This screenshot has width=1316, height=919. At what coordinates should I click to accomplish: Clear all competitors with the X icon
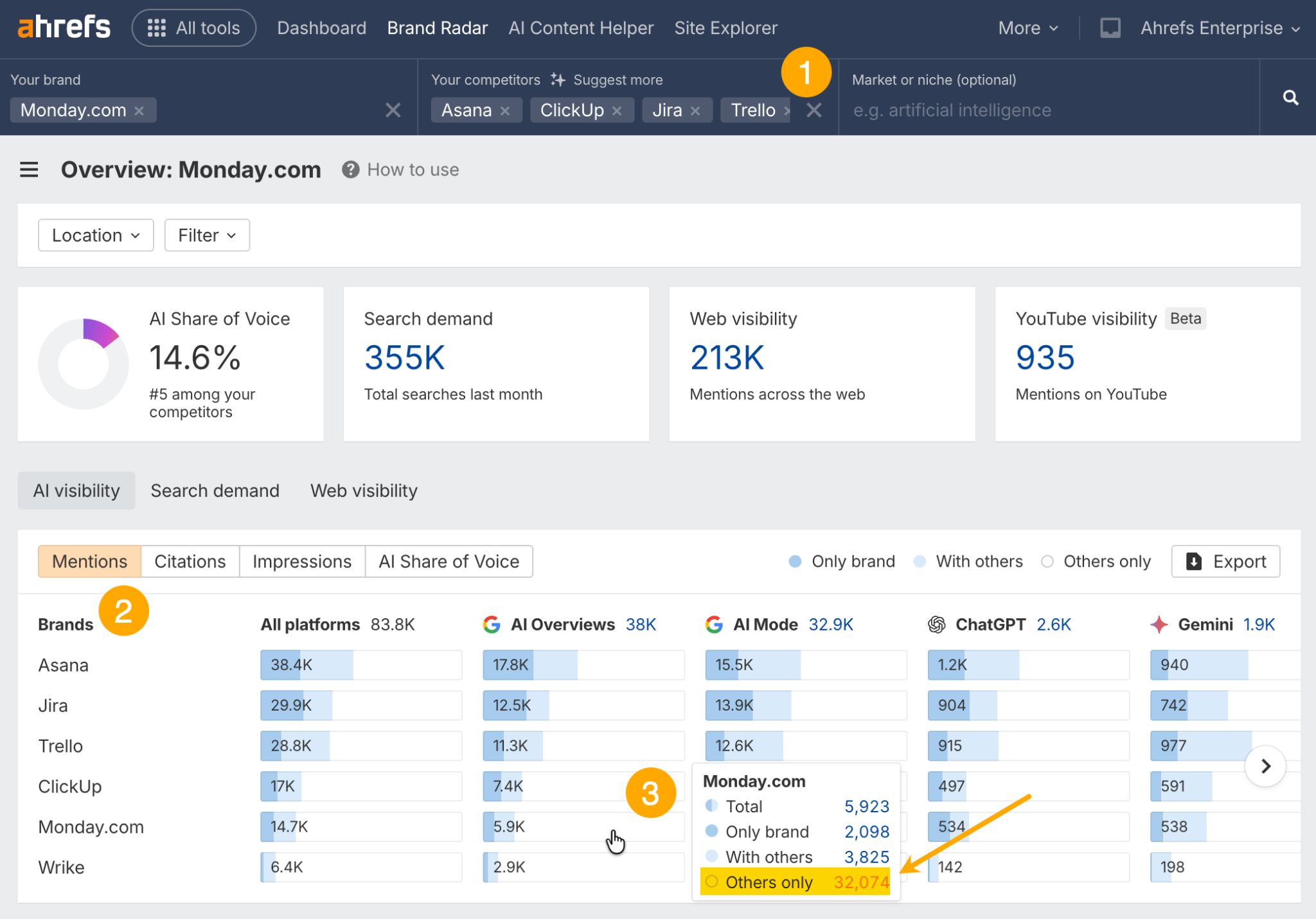(x=814, y=111)
